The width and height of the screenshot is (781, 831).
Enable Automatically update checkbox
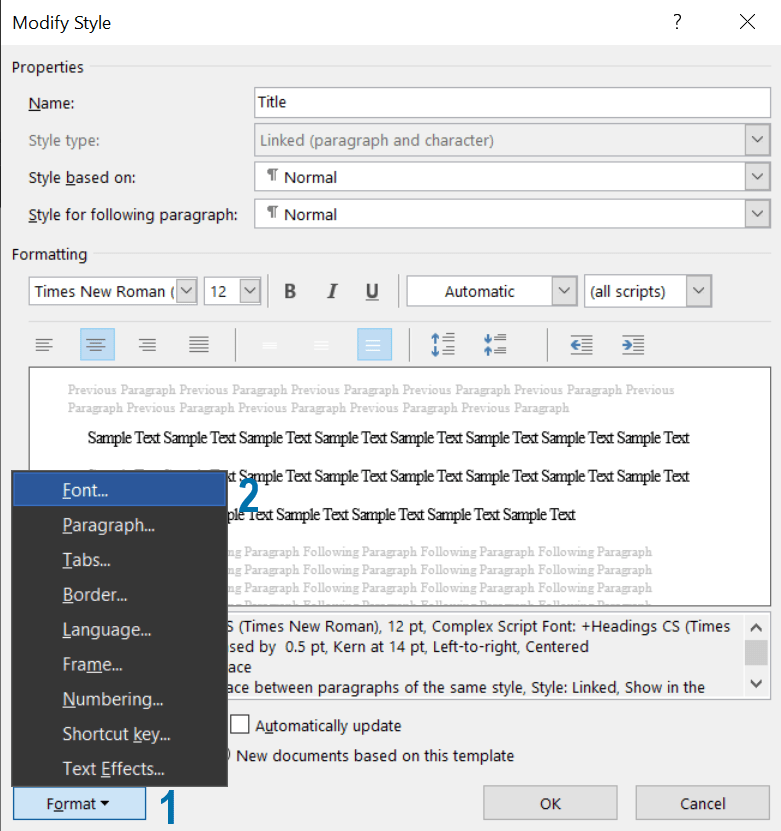click(x=240, y=725)
